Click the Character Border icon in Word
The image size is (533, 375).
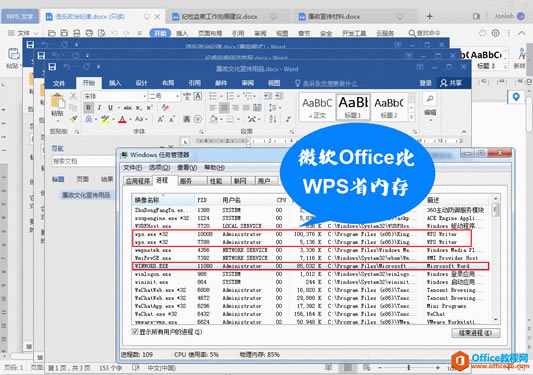[197, 96]
